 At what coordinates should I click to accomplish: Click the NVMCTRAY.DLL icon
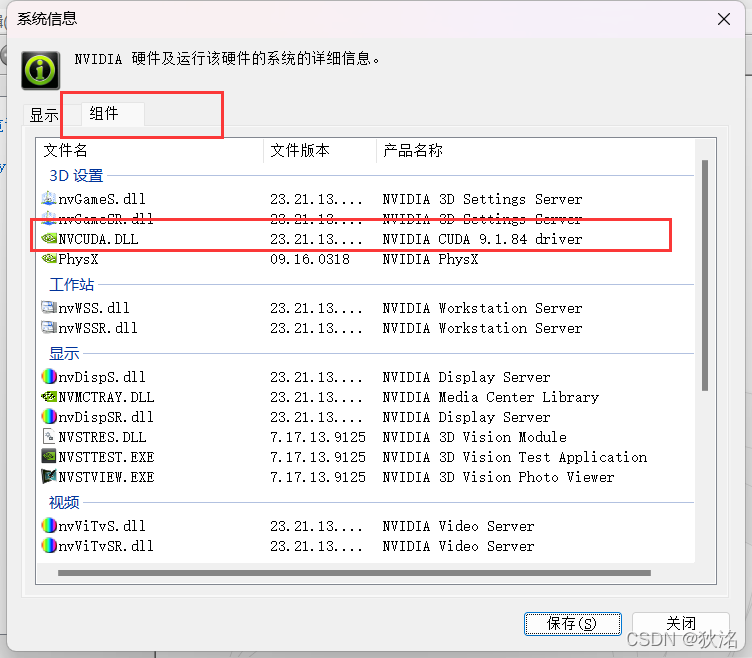tap(49, 397)
